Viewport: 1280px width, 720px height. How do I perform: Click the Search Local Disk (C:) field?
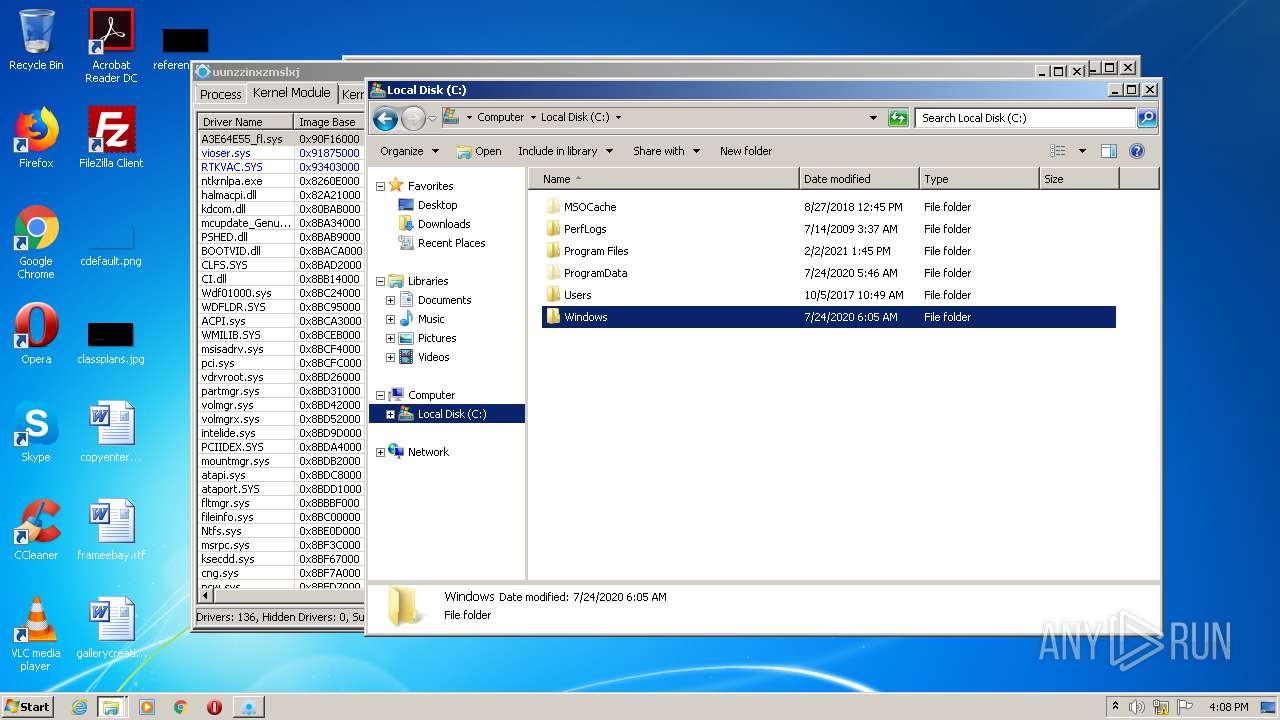point(1026,118)
